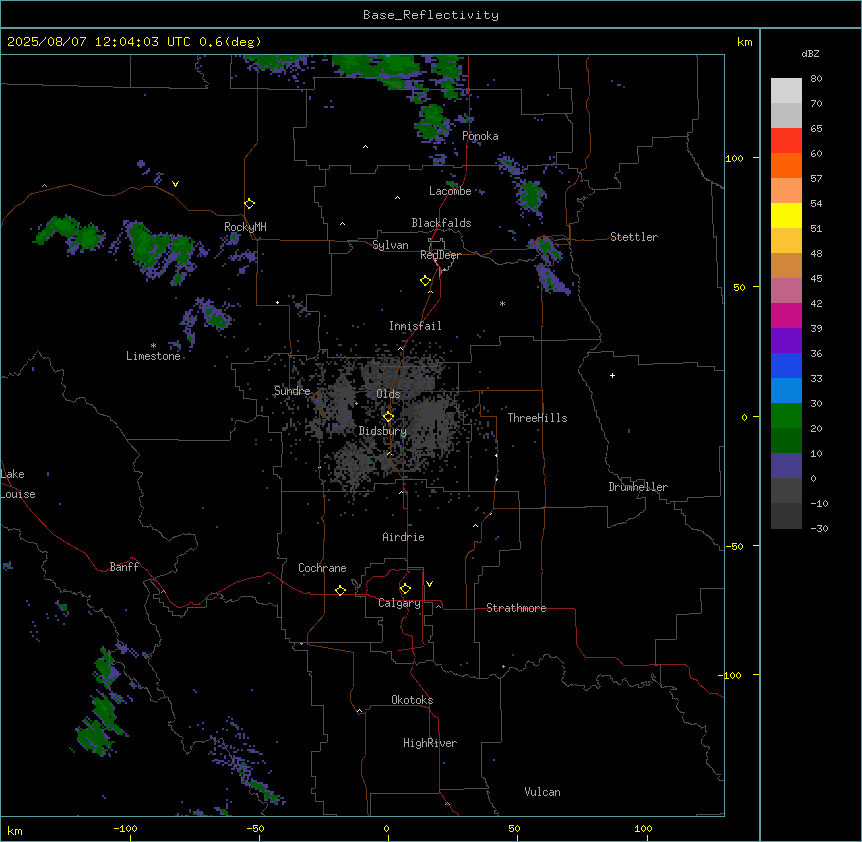862x842 pixels.
Task: Select the topmost light gray legend swatch
Action: (x=786, y=91)
